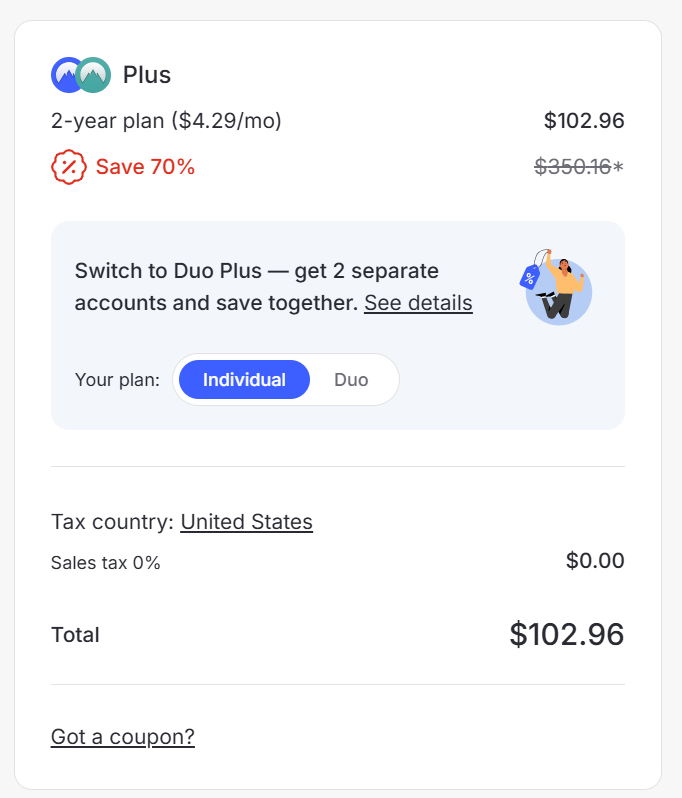682x798 pixels.
Task: Click the crossed-out $350.16 original price
Action: point(573,167)
